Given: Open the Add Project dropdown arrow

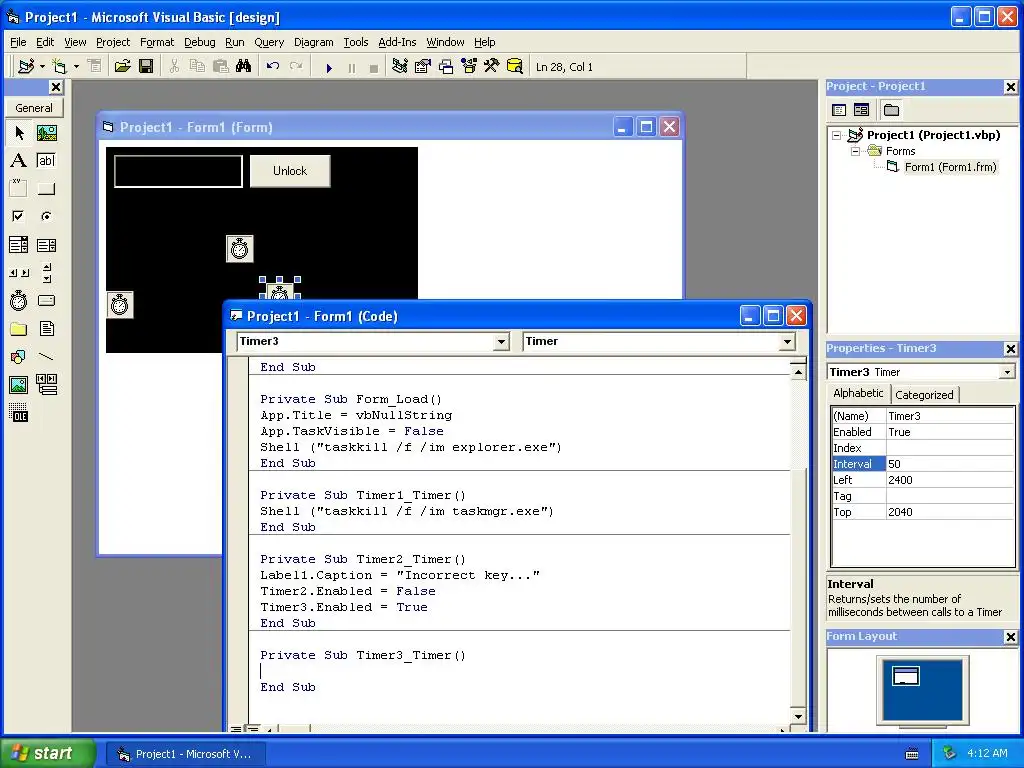Looking at the screenshot, I should (42, 67).
